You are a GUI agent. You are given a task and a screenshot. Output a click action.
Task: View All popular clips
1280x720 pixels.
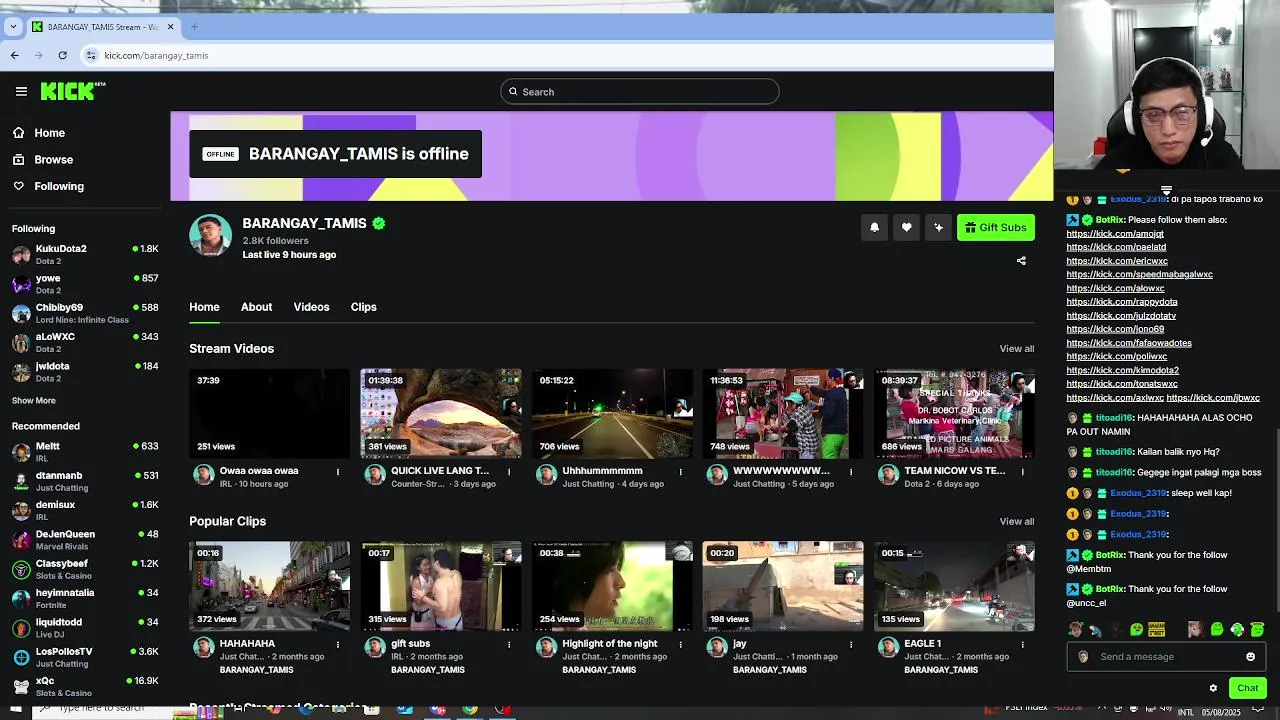click(x=1016, y=521)
